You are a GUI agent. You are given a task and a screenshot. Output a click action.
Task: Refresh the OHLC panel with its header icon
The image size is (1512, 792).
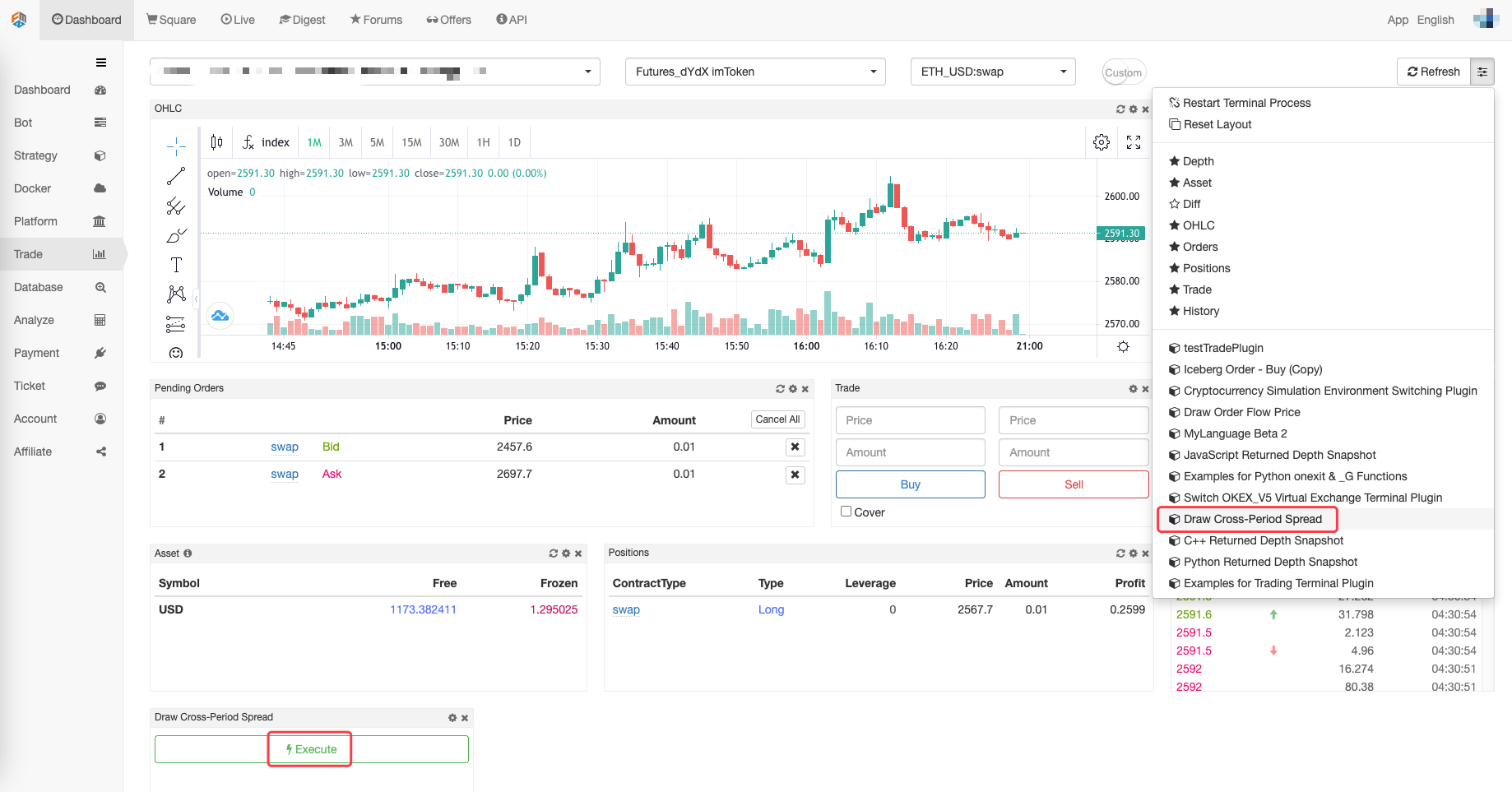coord(1120,109)
